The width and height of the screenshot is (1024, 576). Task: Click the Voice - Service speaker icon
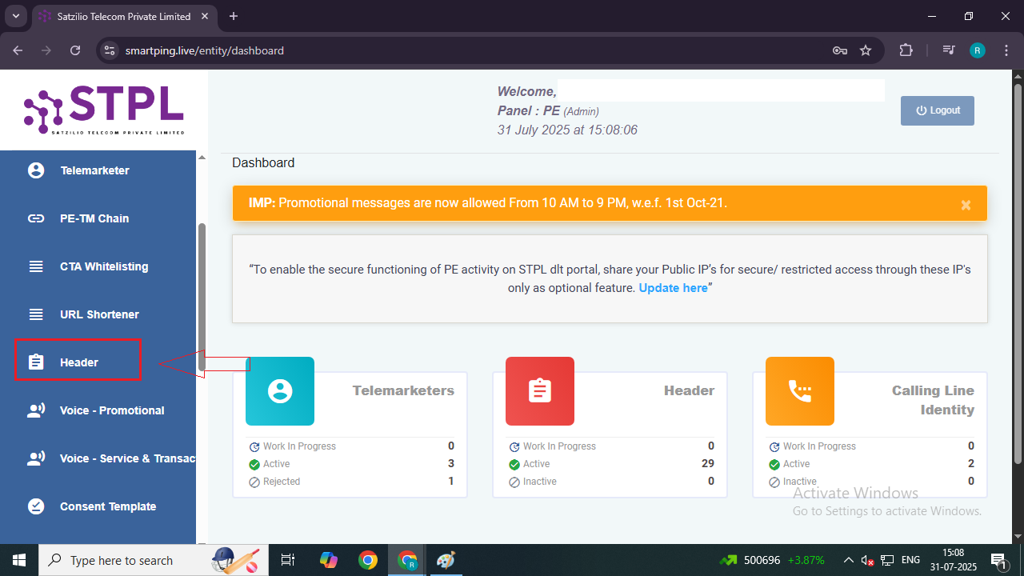pyautogui.click(x=36, y=458)
